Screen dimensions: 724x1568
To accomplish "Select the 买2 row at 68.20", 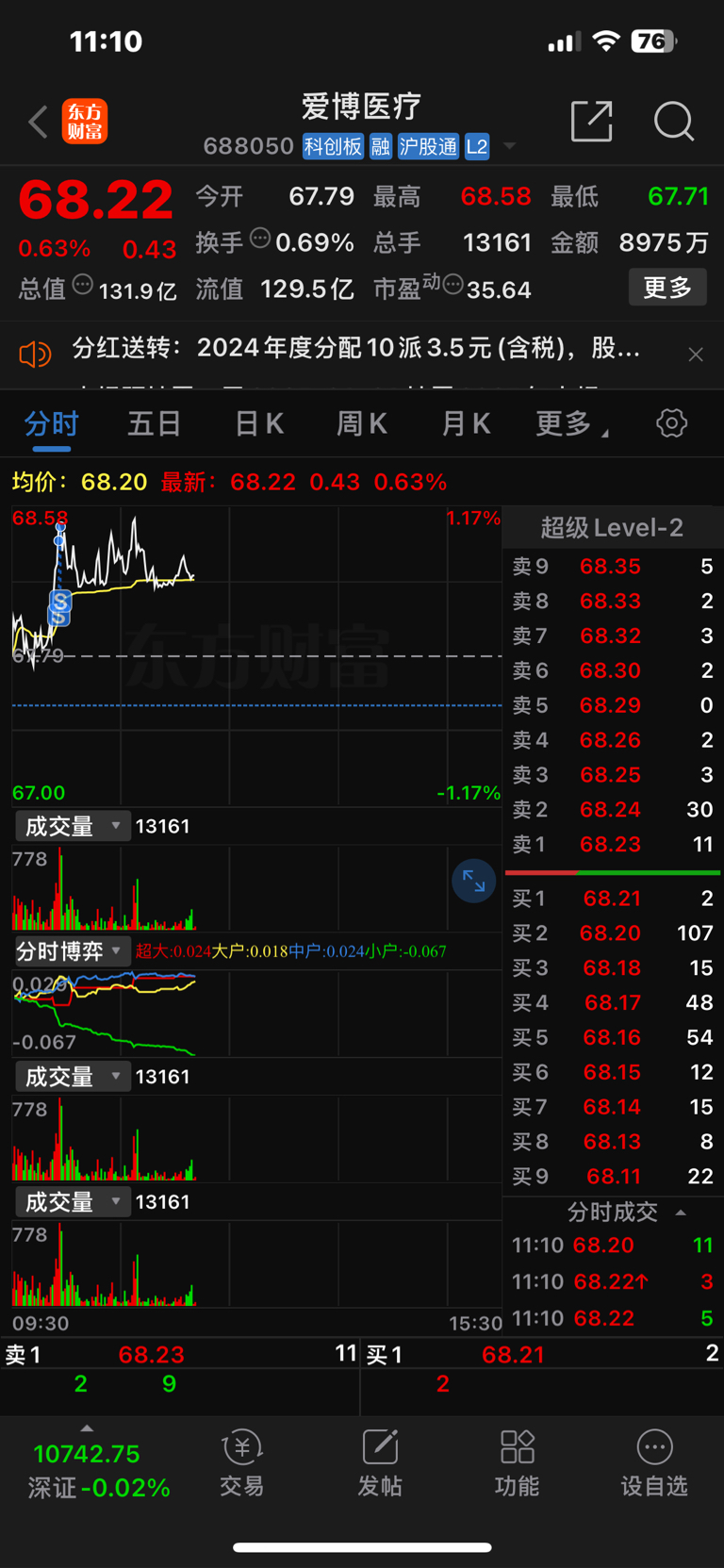I will 612,933.
